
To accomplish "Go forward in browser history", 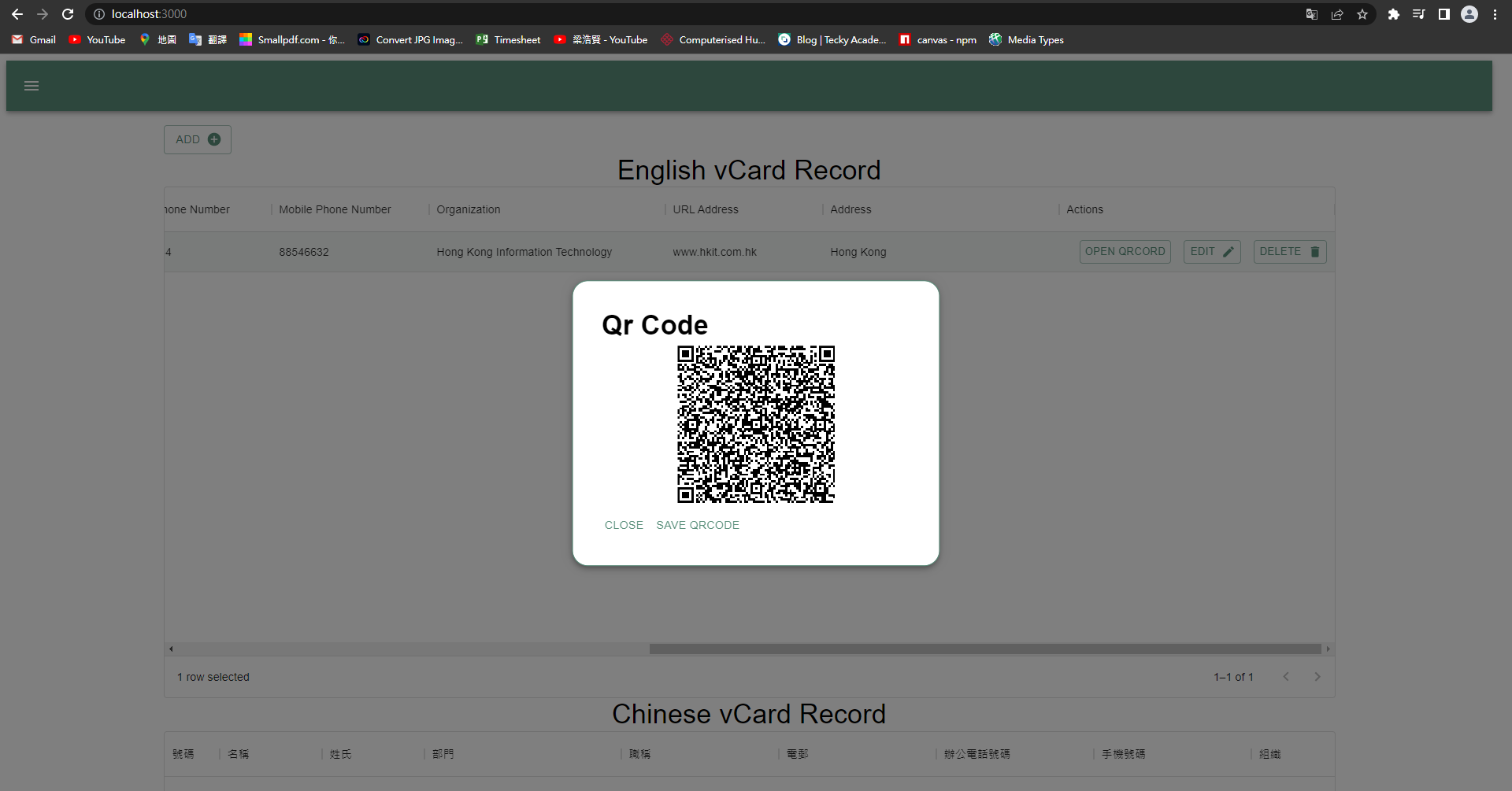I will coord(43,14).
